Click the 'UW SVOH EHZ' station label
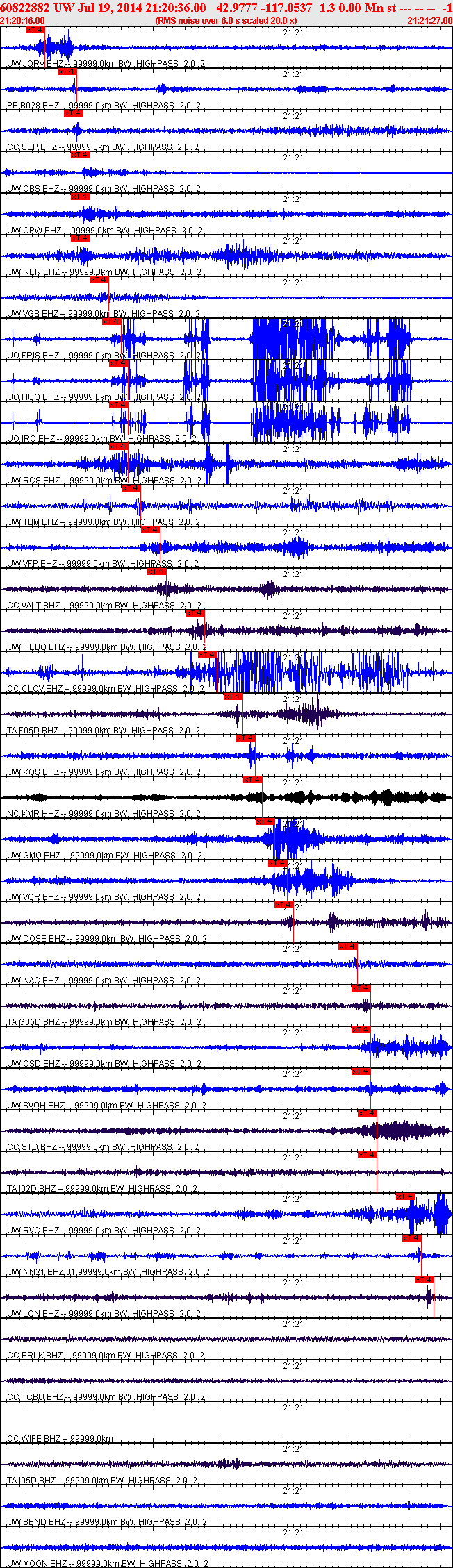Image resolution: width=453 pixels, height=1568 pixels. pyautogui.click(x=36, y=1106)
